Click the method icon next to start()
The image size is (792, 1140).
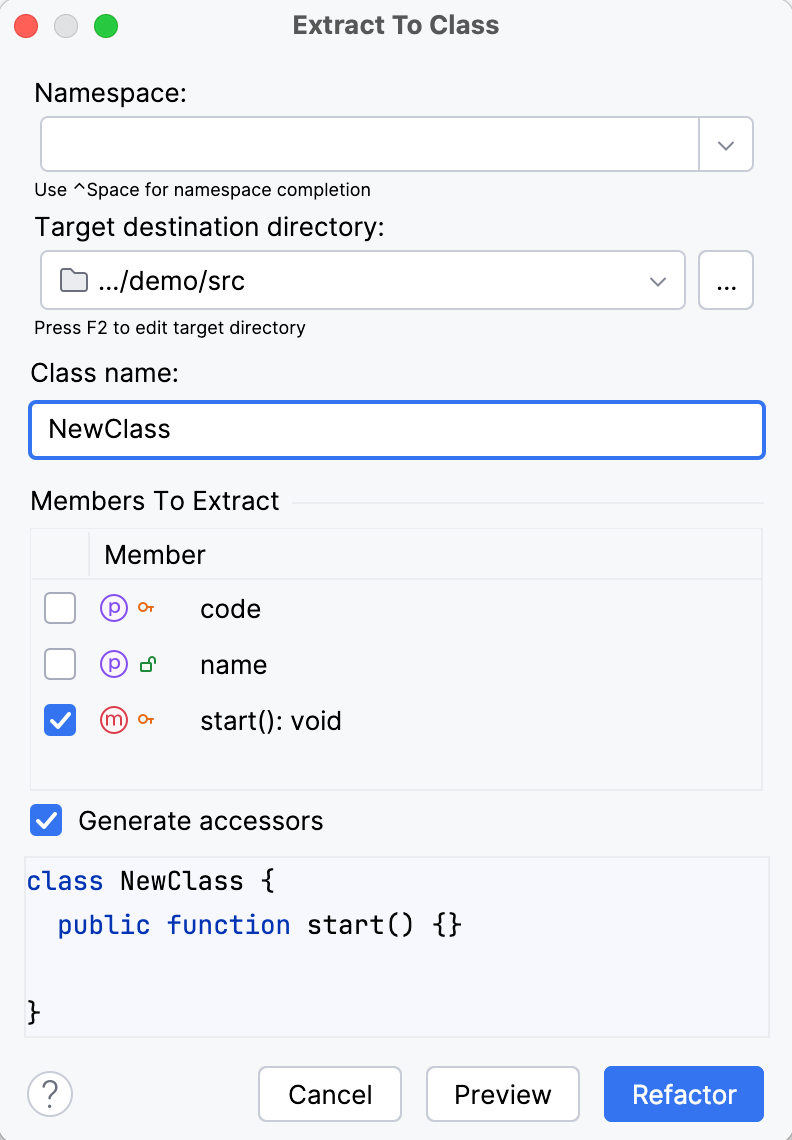tap(113, 720)
